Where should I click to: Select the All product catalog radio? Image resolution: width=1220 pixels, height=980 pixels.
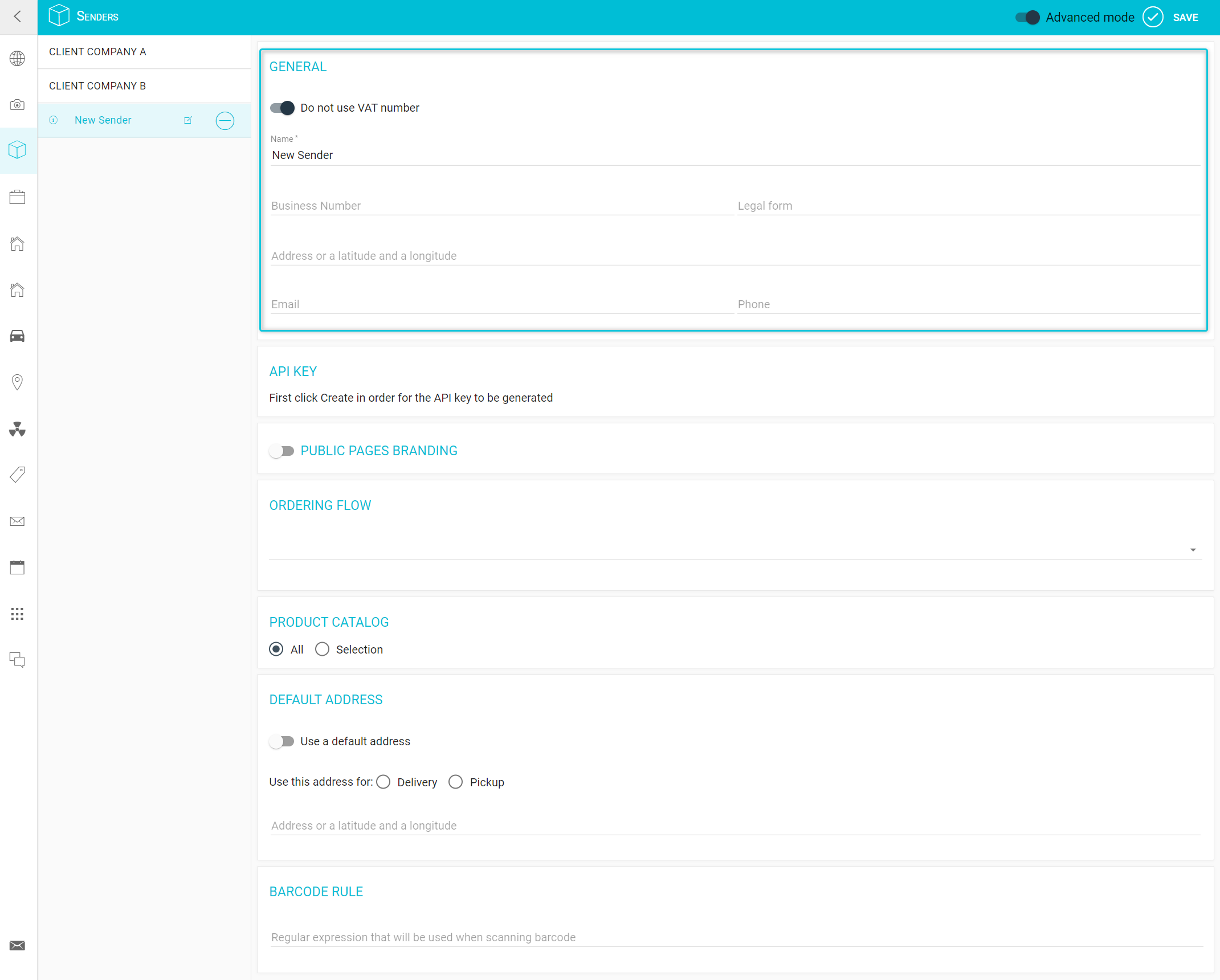(x=276, y=650)
